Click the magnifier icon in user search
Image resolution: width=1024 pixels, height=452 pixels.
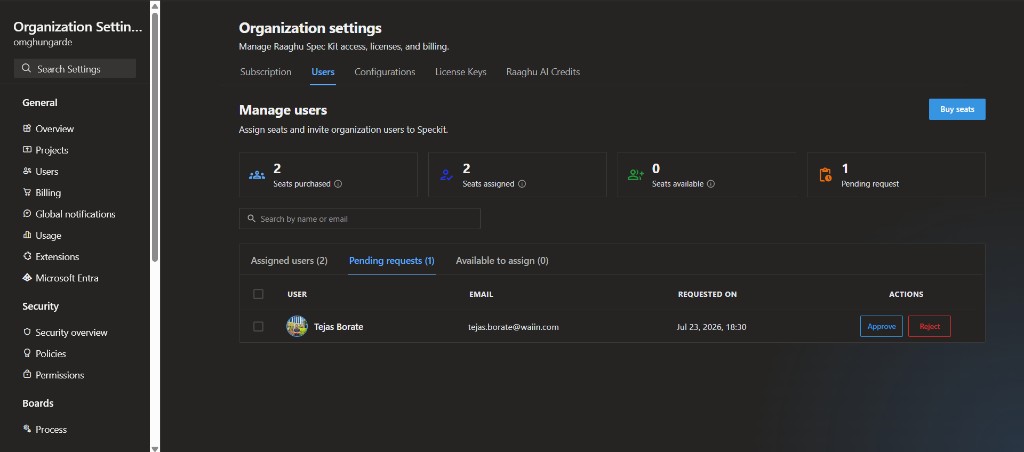[251, 219]
